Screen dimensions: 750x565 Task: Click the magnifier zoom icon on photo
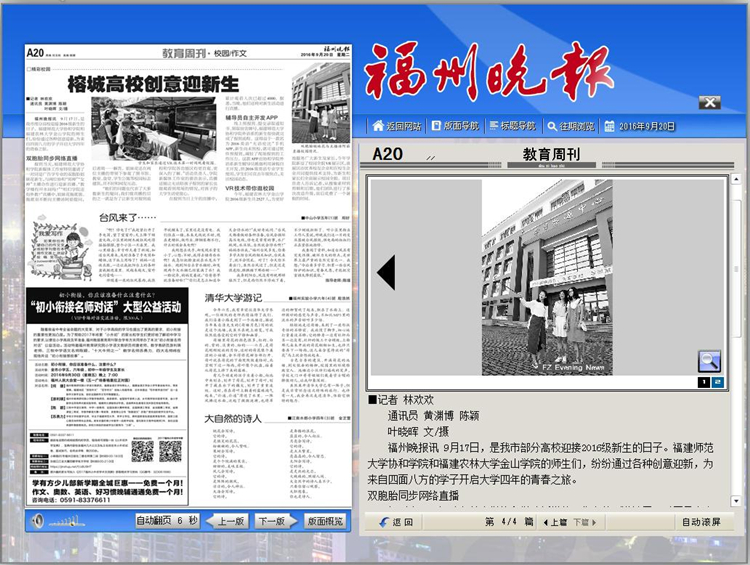[709, 361]
